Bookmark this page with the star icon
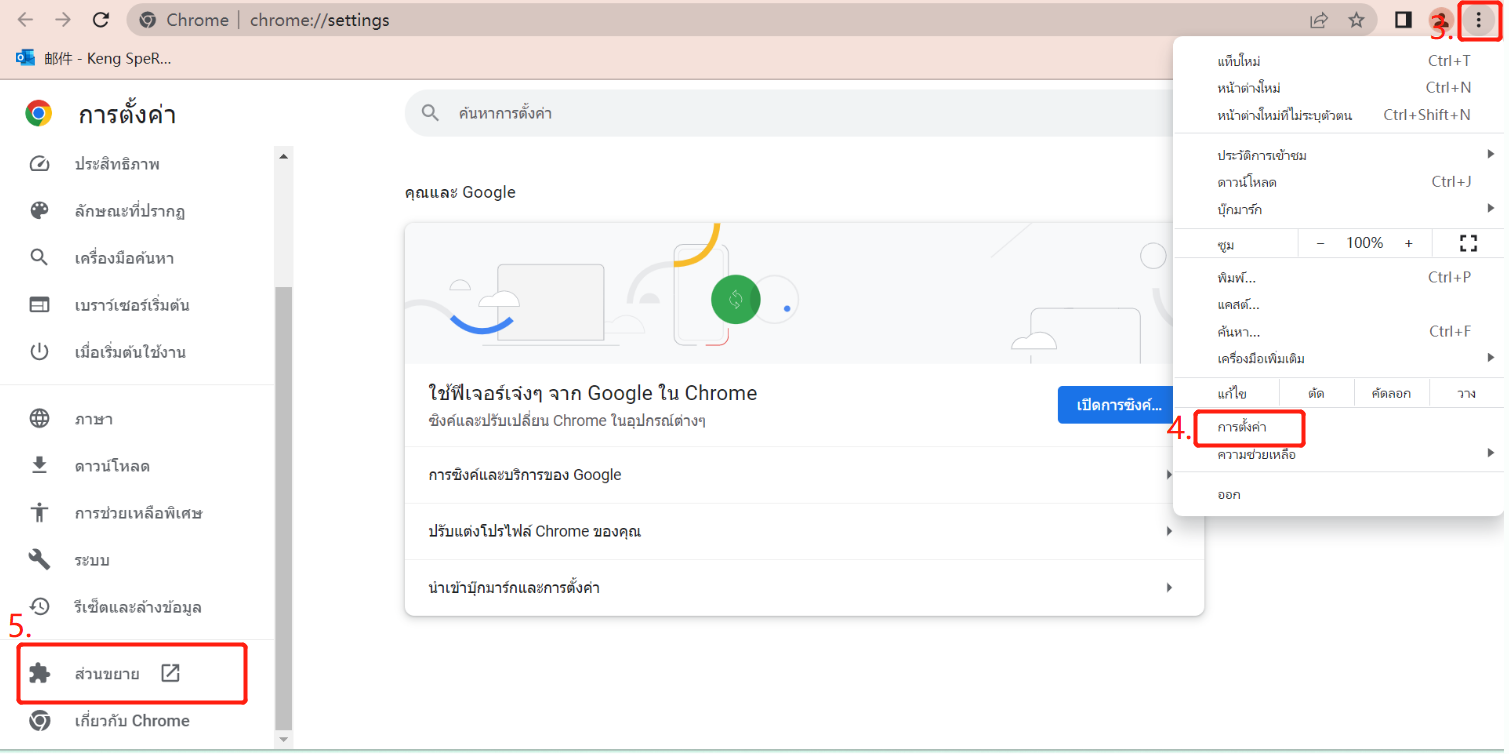The image size is (1509, 754). coord(1356,20)
